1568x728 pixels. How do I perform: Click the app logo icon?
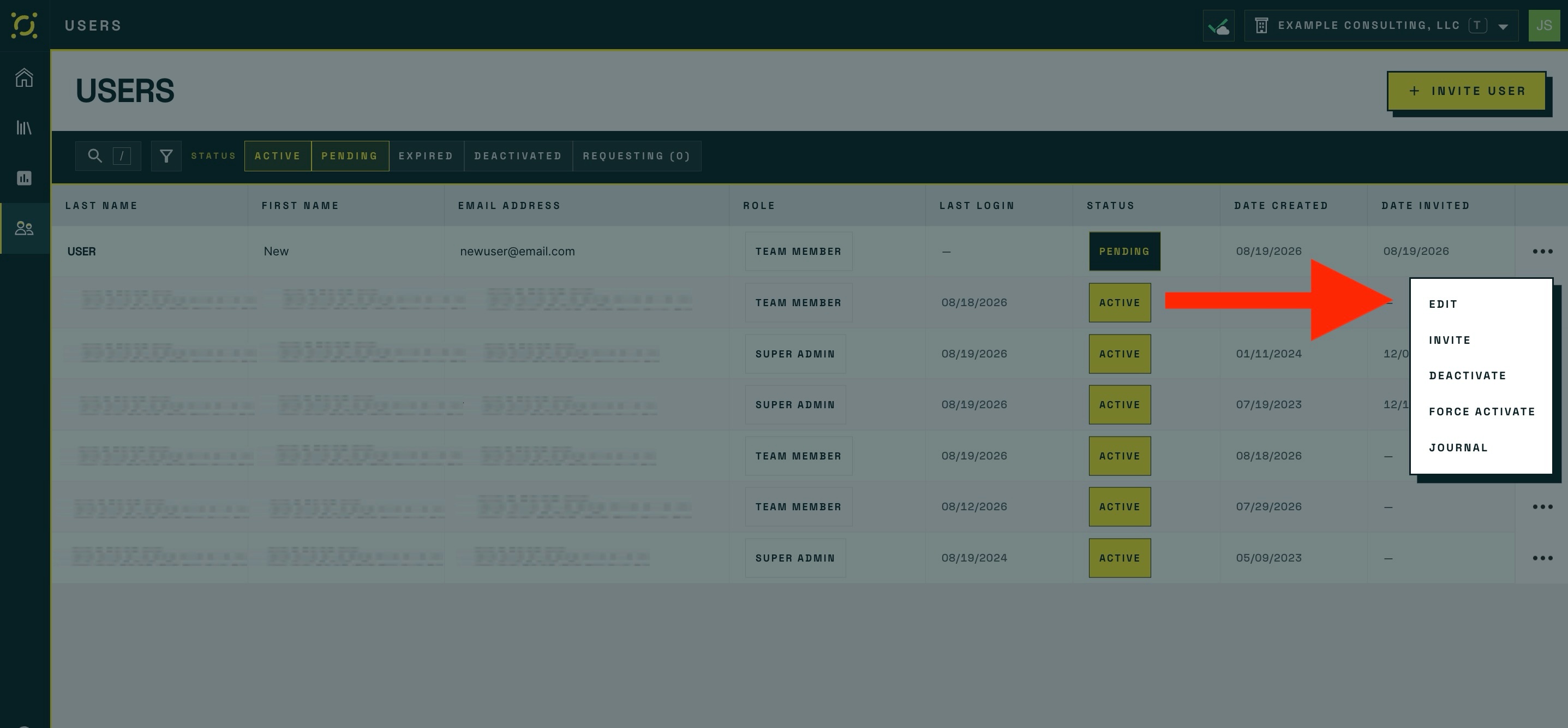(x=25, y=25)
